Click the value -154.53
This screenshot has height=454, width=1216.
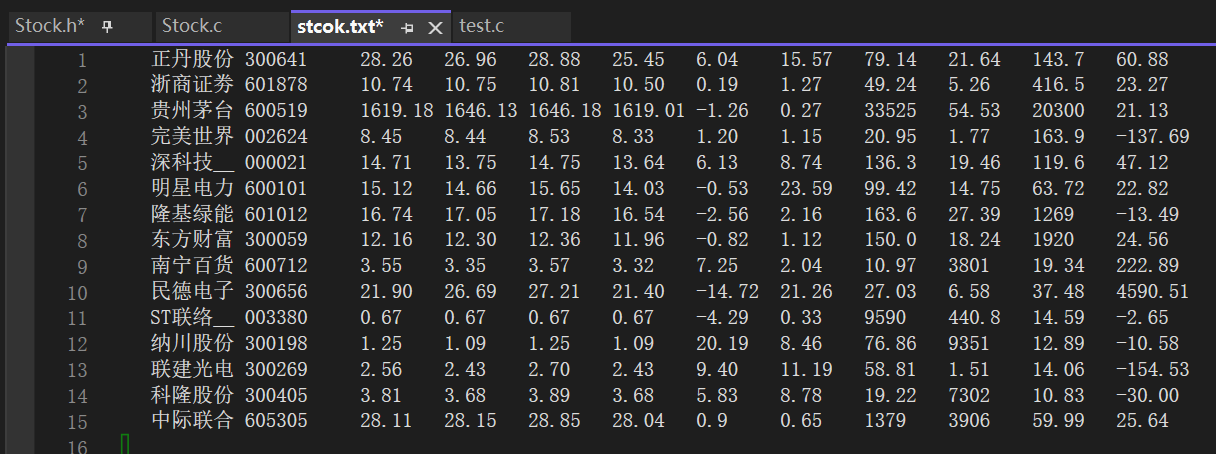(1152, 370)
